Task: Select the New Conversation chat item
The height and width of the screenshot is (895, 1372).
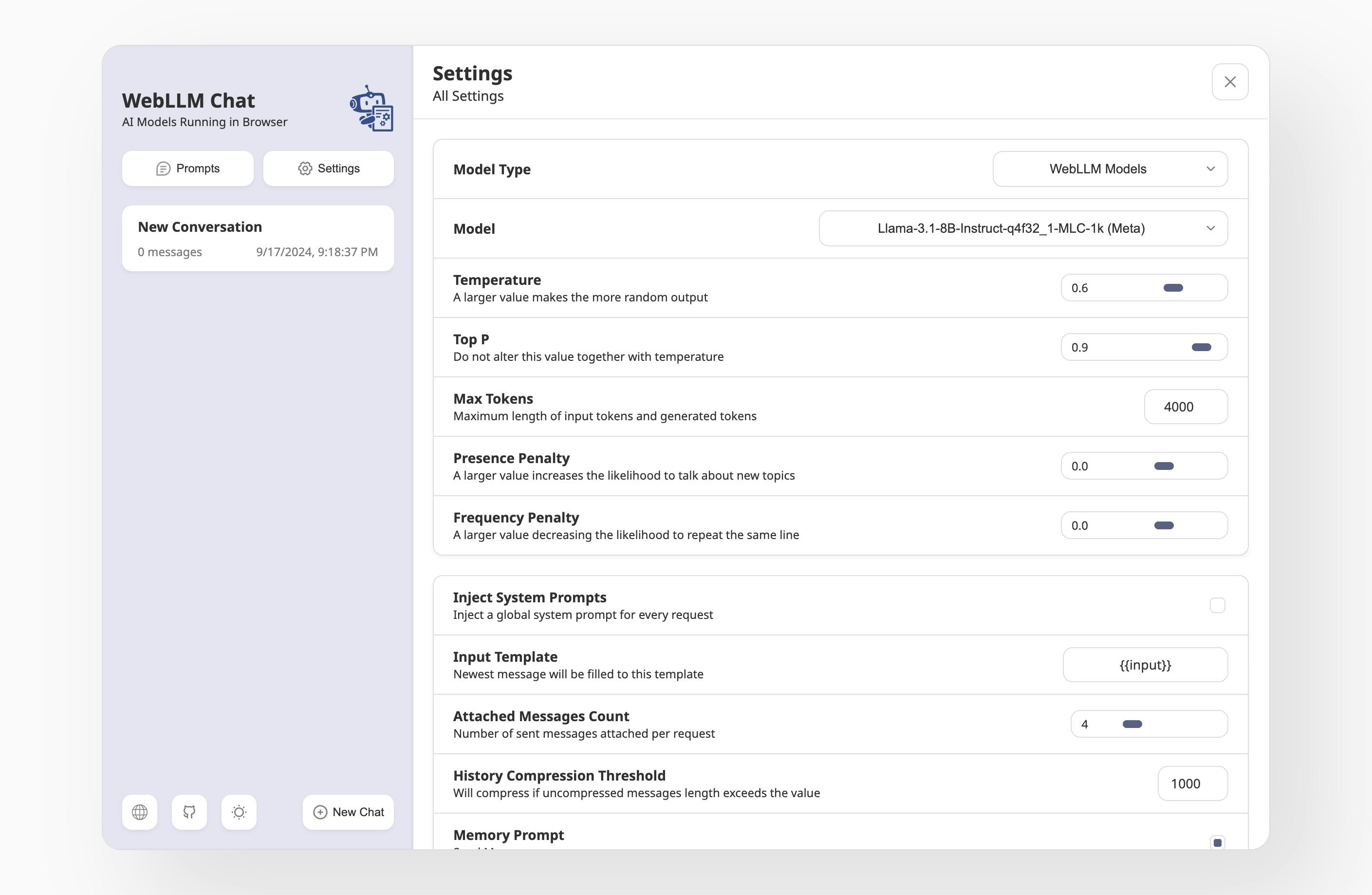Action: coord(258,238)
